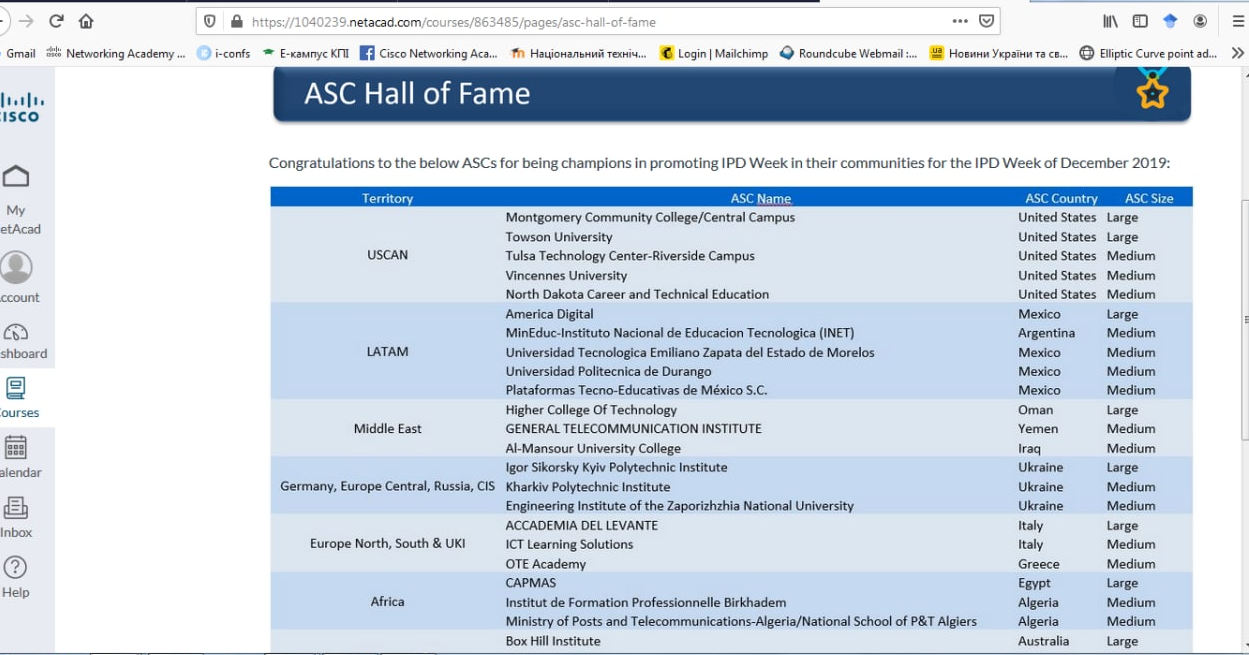Open the Roundcube Webmail bookmark
This screenshot has height=655, width=1249.
(x=849, y=54)
